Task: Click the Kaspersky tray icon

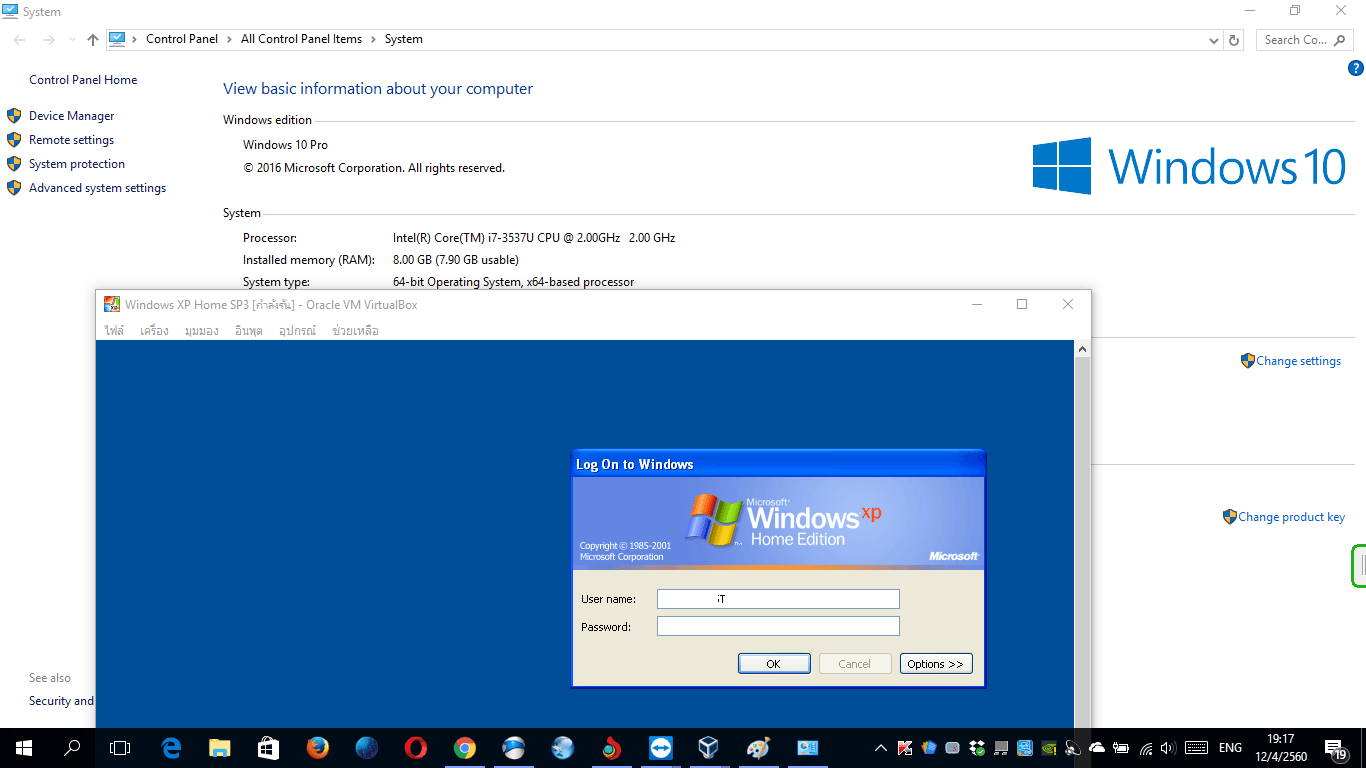Action: click(x=905, y=747)
